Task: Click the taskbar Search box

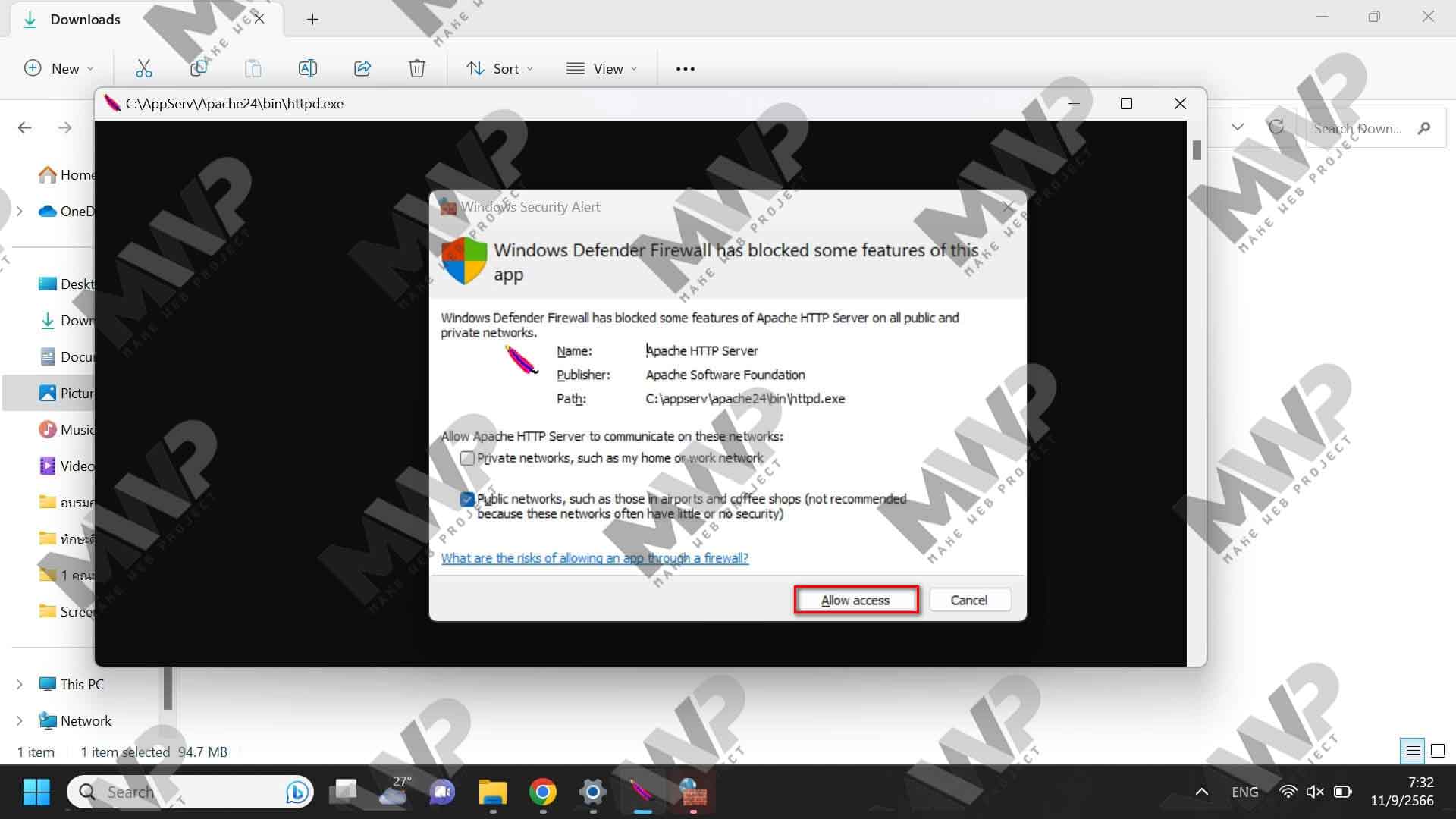Action: point(190,792)
